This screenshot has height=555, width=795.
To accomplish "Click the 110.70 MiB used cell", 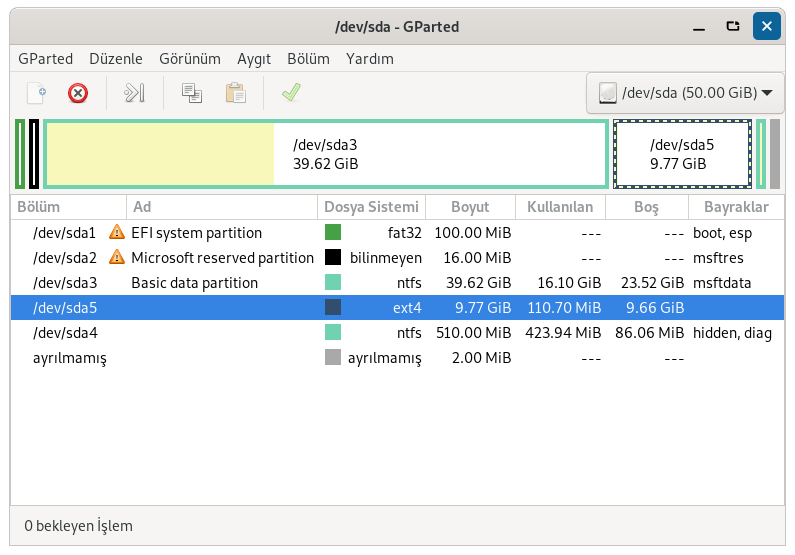I will [564, 307].
